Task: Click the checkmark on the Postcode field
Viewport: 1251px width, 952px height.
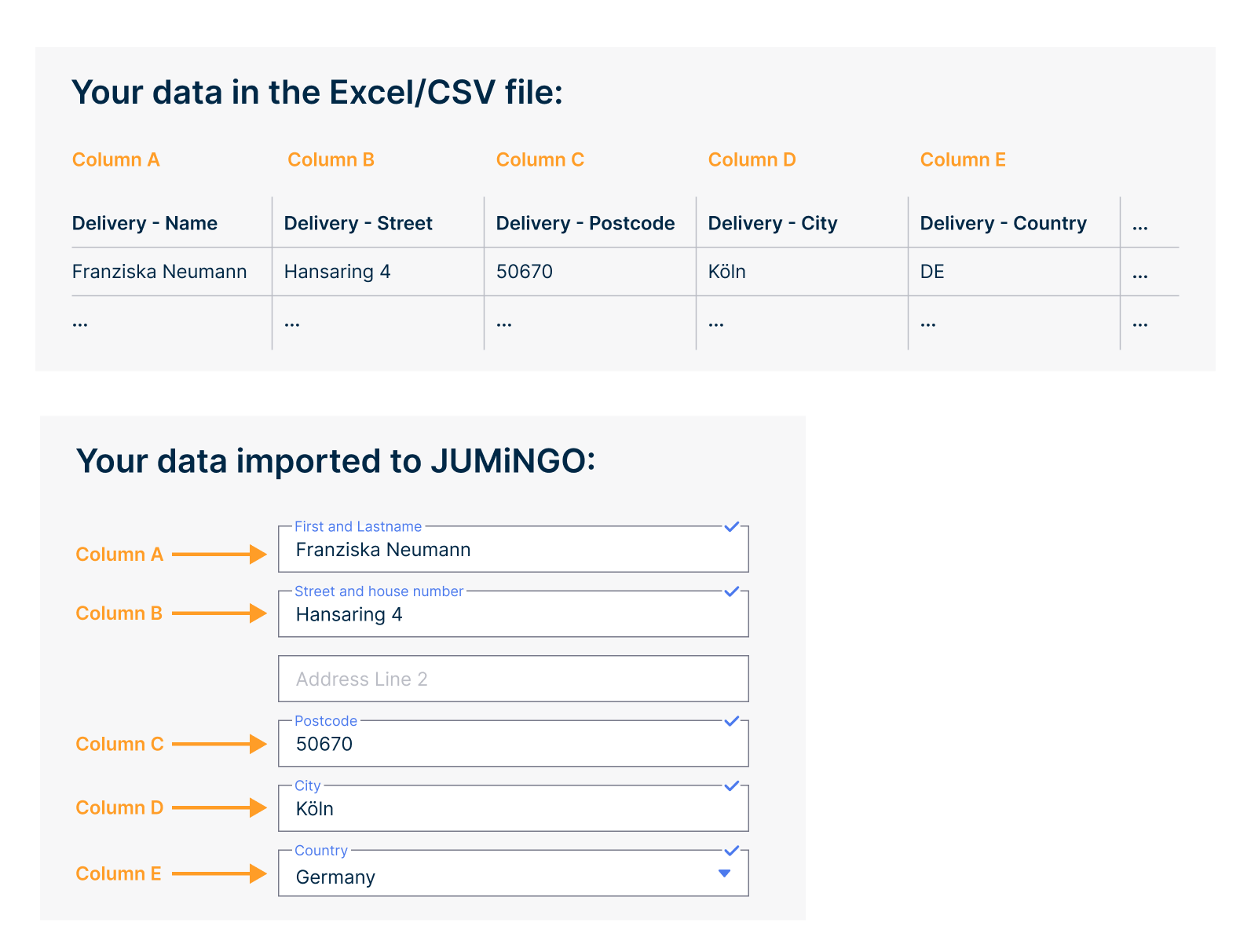Action: pos(732,721)
